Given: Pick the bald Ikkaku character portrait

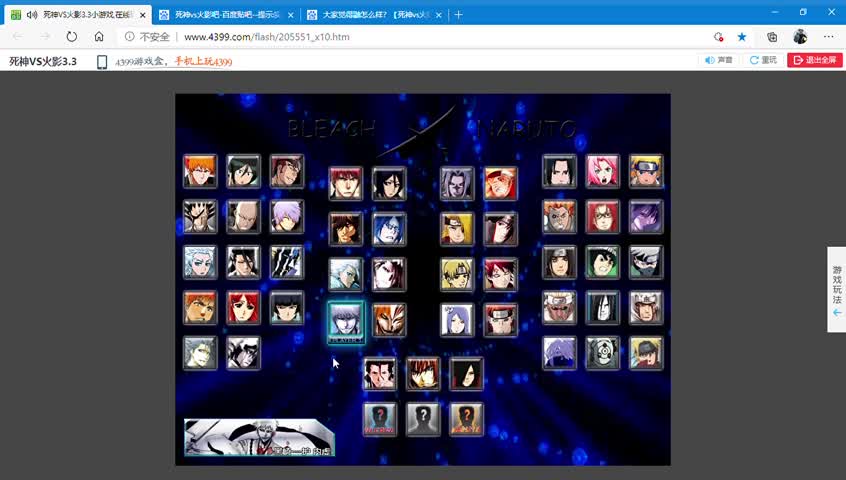Looking at the screenshot, I should click(x=243, y=217).
